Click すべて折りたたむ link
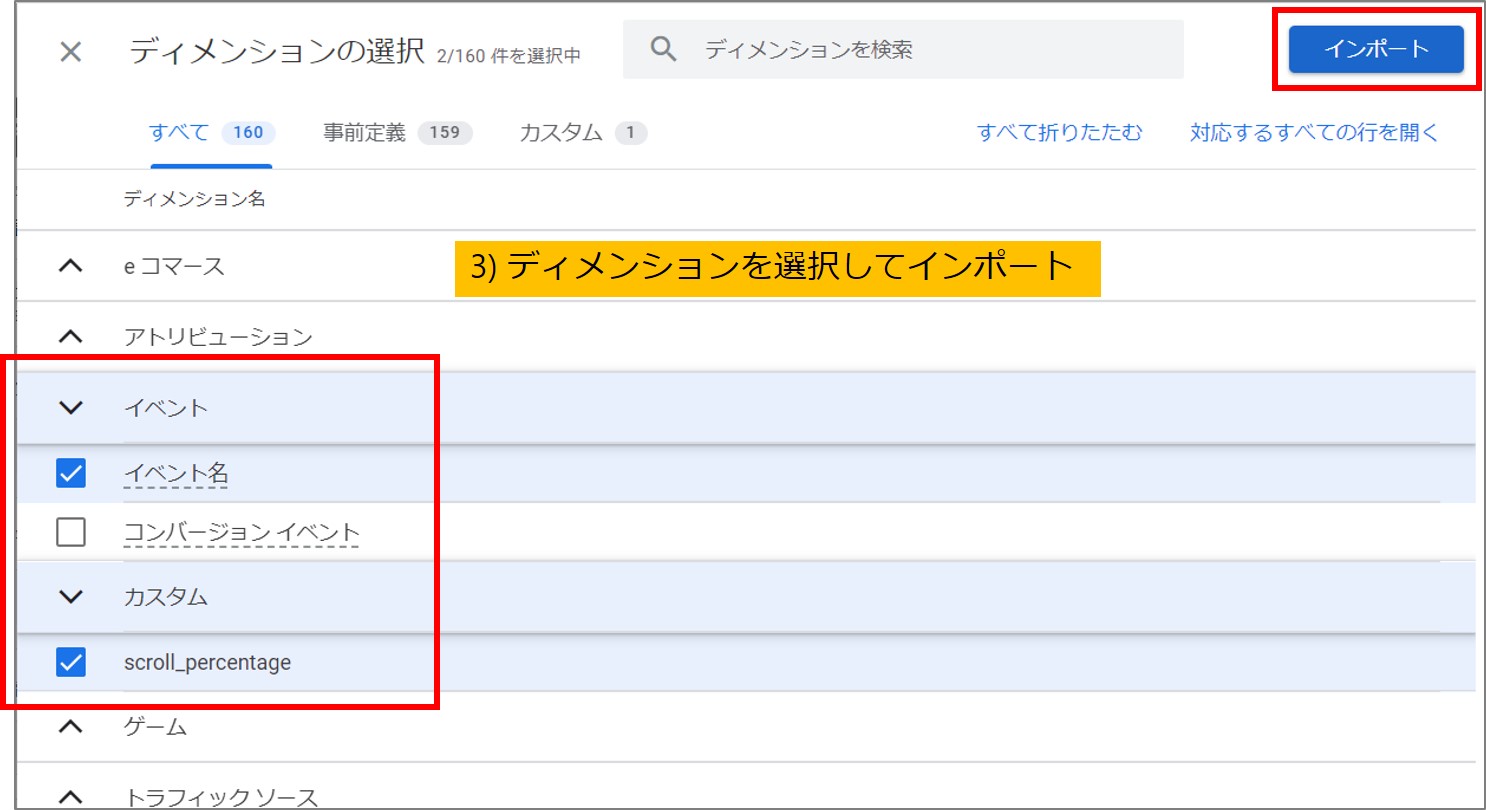1486x810 pixels. point(1059,133)
